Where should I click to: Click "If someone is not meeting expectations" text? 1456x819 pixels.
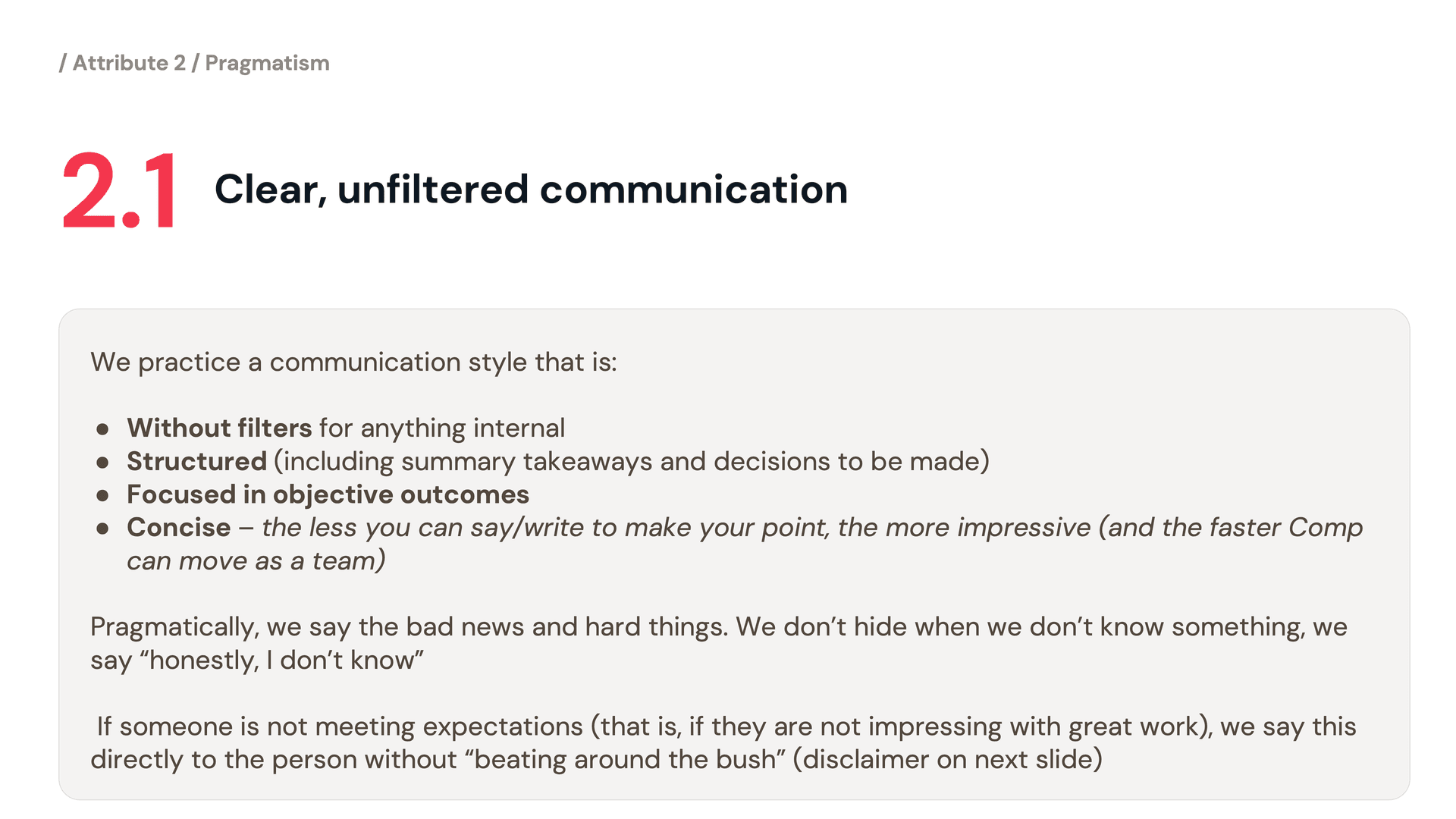click(x=341, y=726)
